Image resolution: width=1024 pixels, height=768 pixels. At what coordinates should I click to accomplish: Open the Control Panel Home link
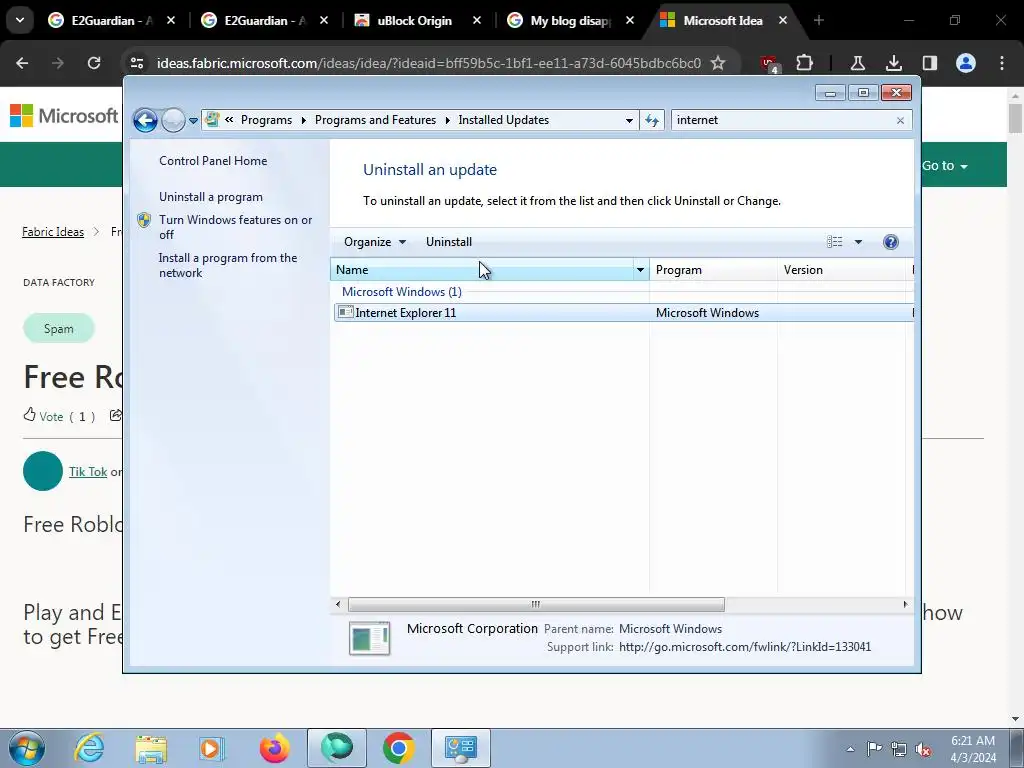coord(213,161)
